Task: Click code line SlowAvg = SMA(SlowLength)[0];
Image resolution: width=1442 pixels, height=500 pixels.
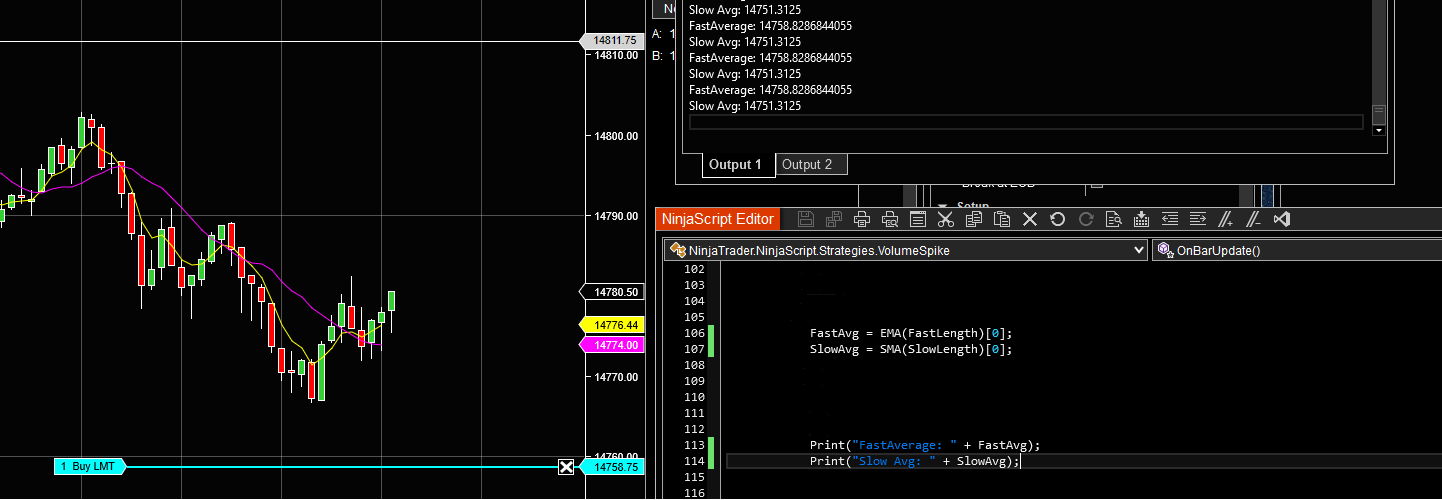Action: (x=911, y=349)
